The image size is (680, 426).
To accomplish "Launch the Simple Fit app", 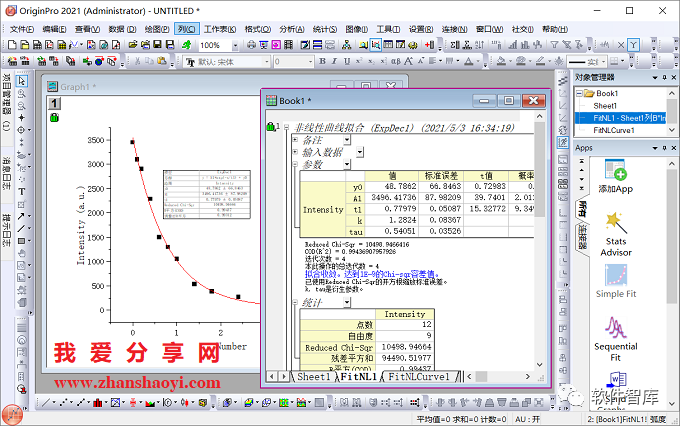I will 616,281.
